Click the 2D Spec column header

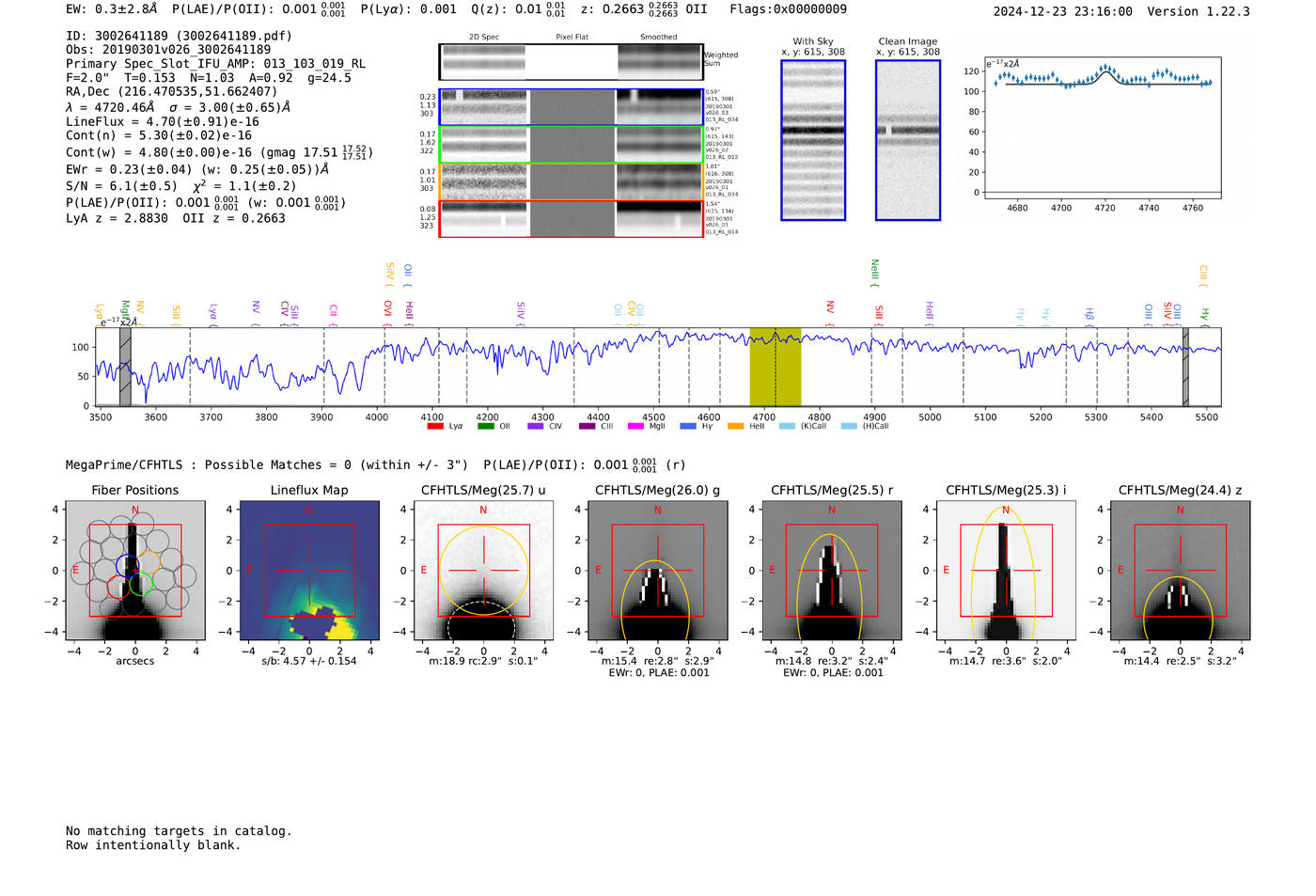click(484, 38)
